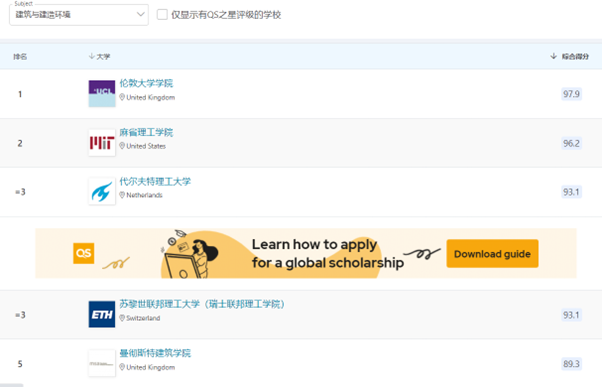Click the United States location under 麻省理工学院
The image size is (602, 387).
146,146
